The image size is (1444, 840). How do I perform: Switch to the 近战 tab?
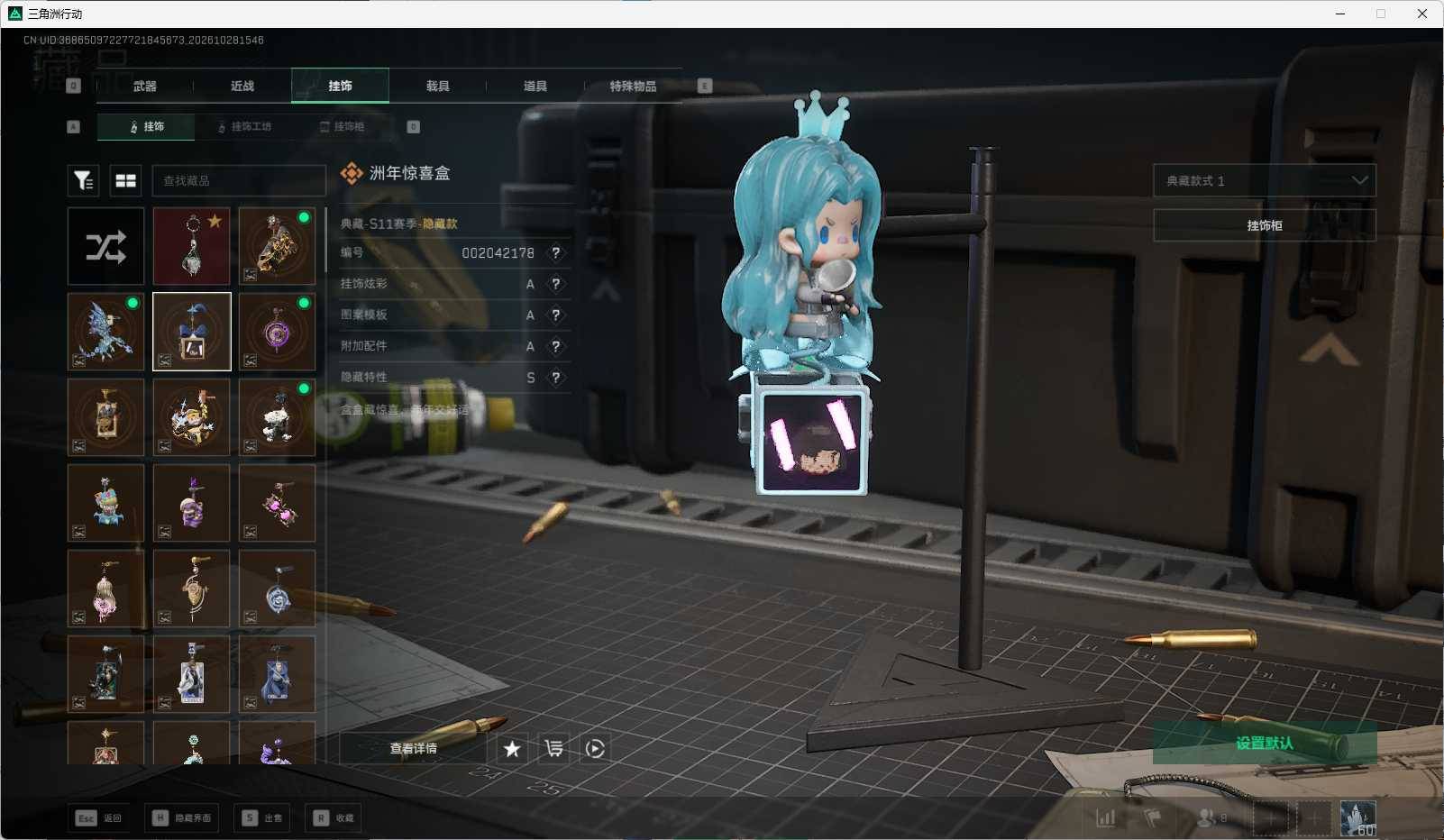(242, 87)
